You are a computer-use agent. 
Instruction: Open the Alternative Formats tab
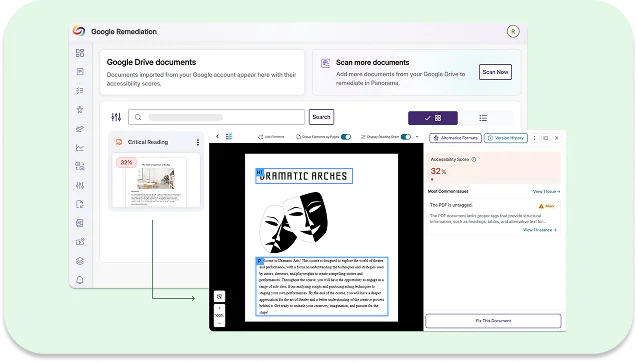[455, 138]
